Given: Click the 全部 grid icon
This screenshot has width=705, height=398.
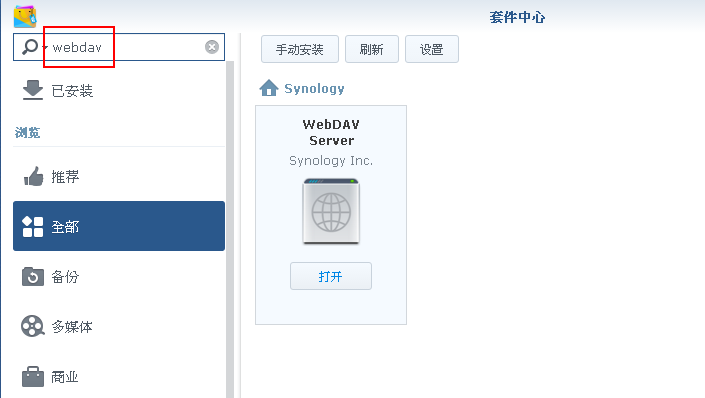Looking at the screenshot, I should click(33, 226).
